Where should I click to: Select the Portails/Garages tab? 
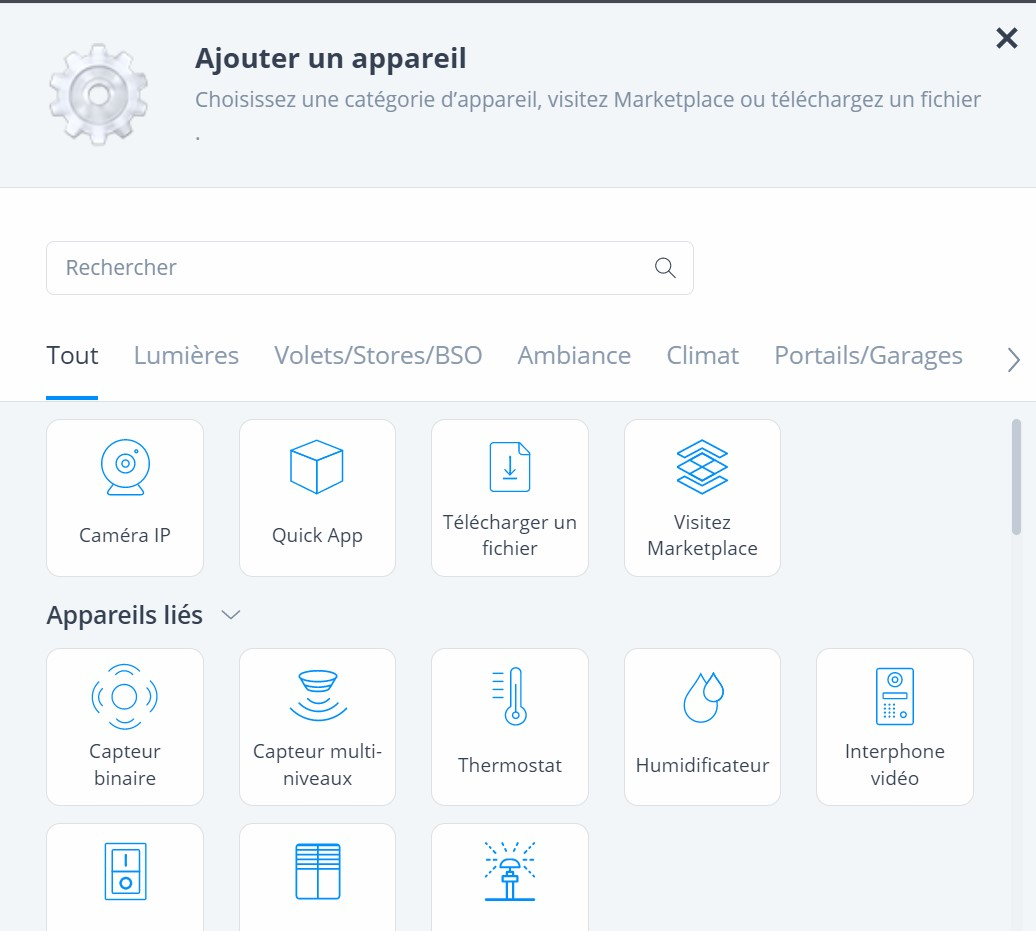(868, 356)
